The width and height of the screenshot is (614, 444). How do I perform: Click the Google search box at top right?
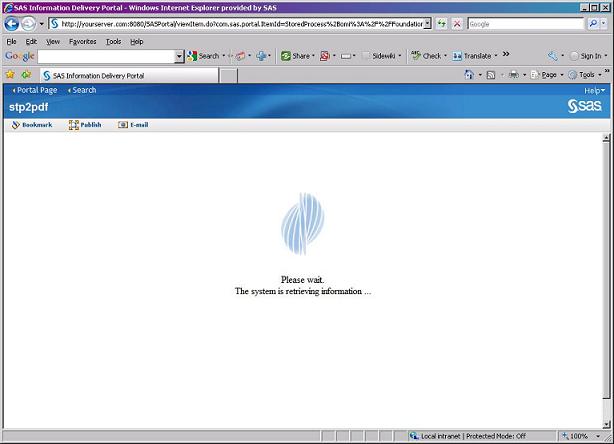[x=526, y=24]
